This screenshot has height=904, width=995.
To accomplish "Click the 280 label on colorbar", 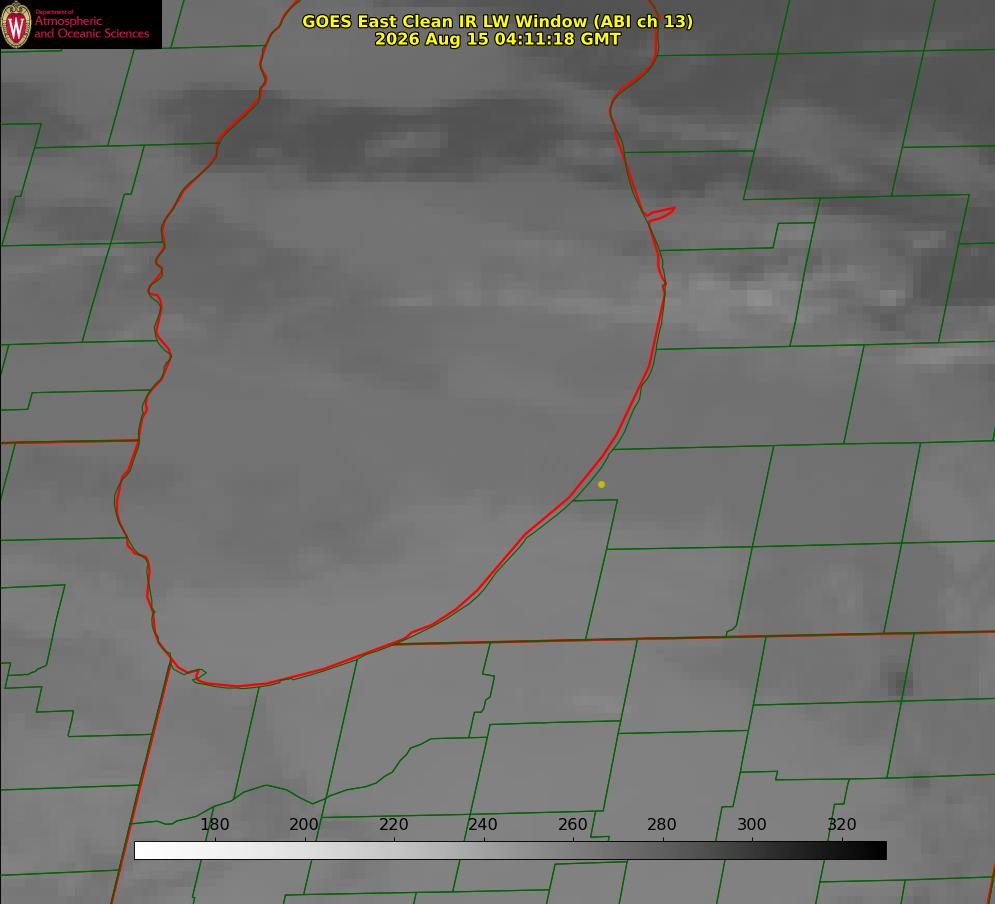I will coord(662,824).
